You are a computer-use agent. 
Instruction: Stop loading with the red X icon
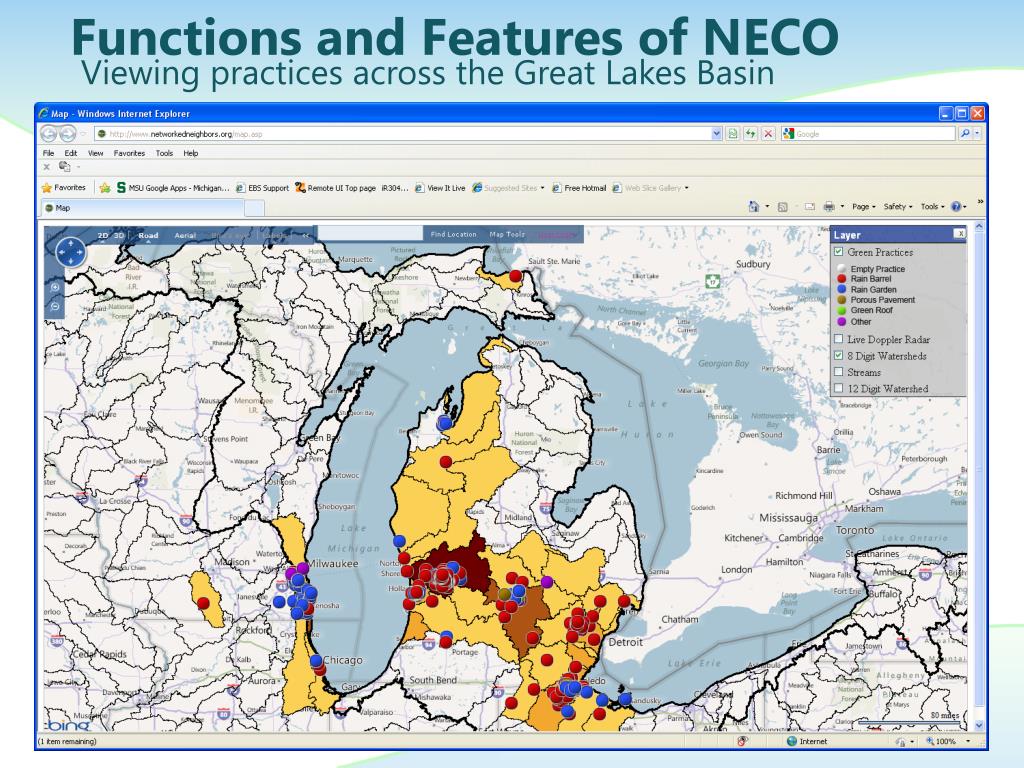tap(768, 134)
